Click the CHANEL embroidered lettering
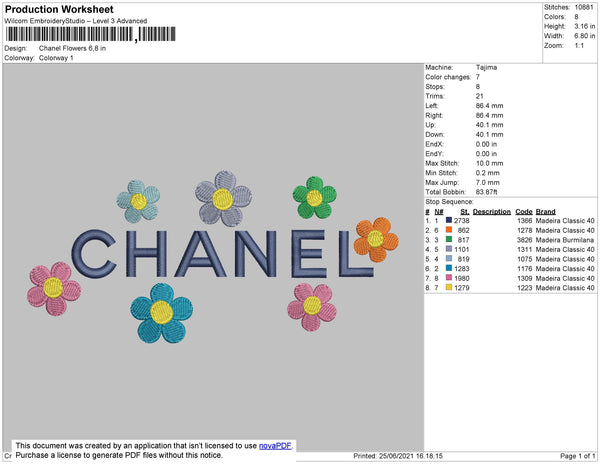The width and height of the screenshot is (600, 464). 222,254
